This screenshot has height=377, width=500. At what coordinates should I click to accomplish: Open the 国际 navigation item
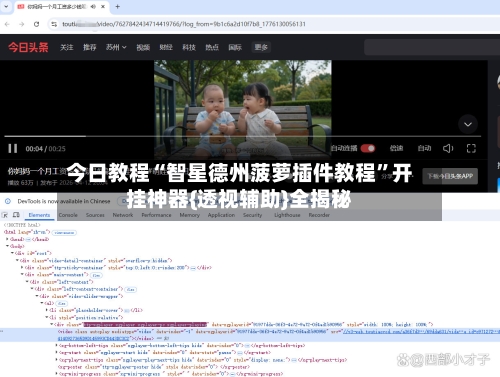[235, 47]
